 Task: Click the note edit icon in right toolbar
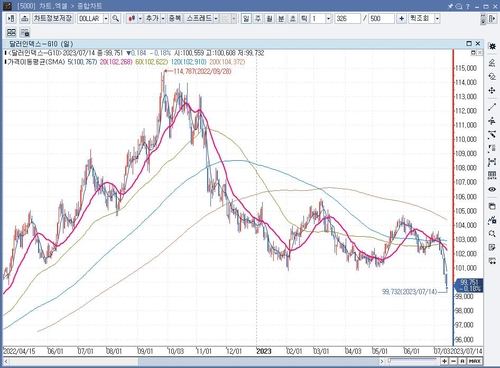coord(492,247)
